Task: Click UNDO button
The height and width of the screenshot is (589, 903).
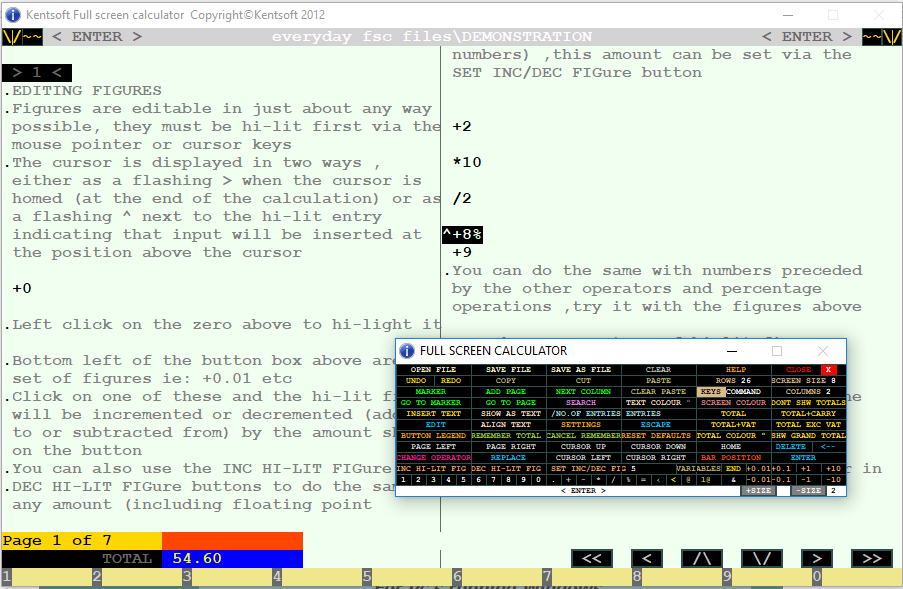Action: [x=416, y=381]
